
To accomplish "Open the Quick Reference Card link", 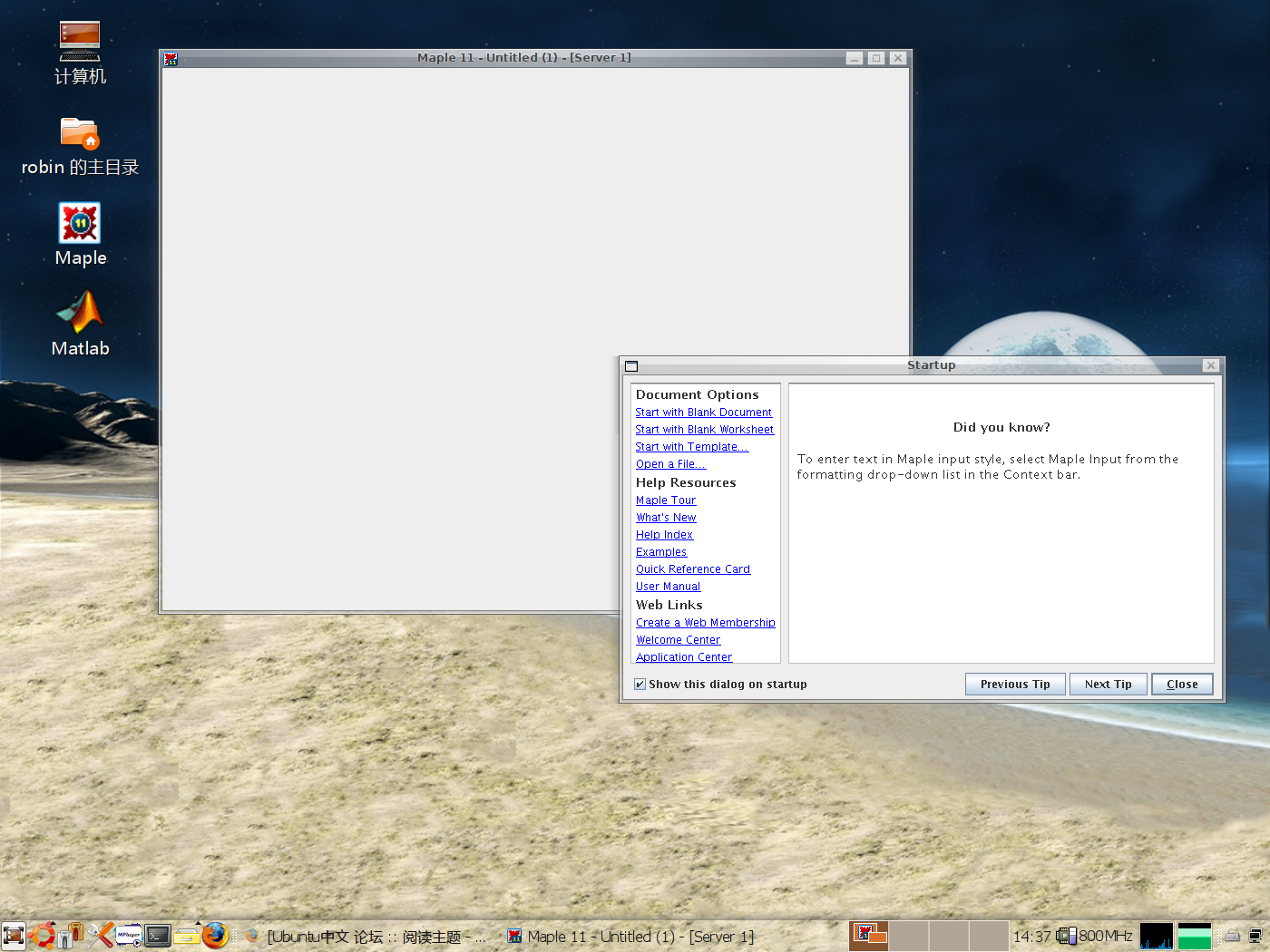I will click(693, 569).
